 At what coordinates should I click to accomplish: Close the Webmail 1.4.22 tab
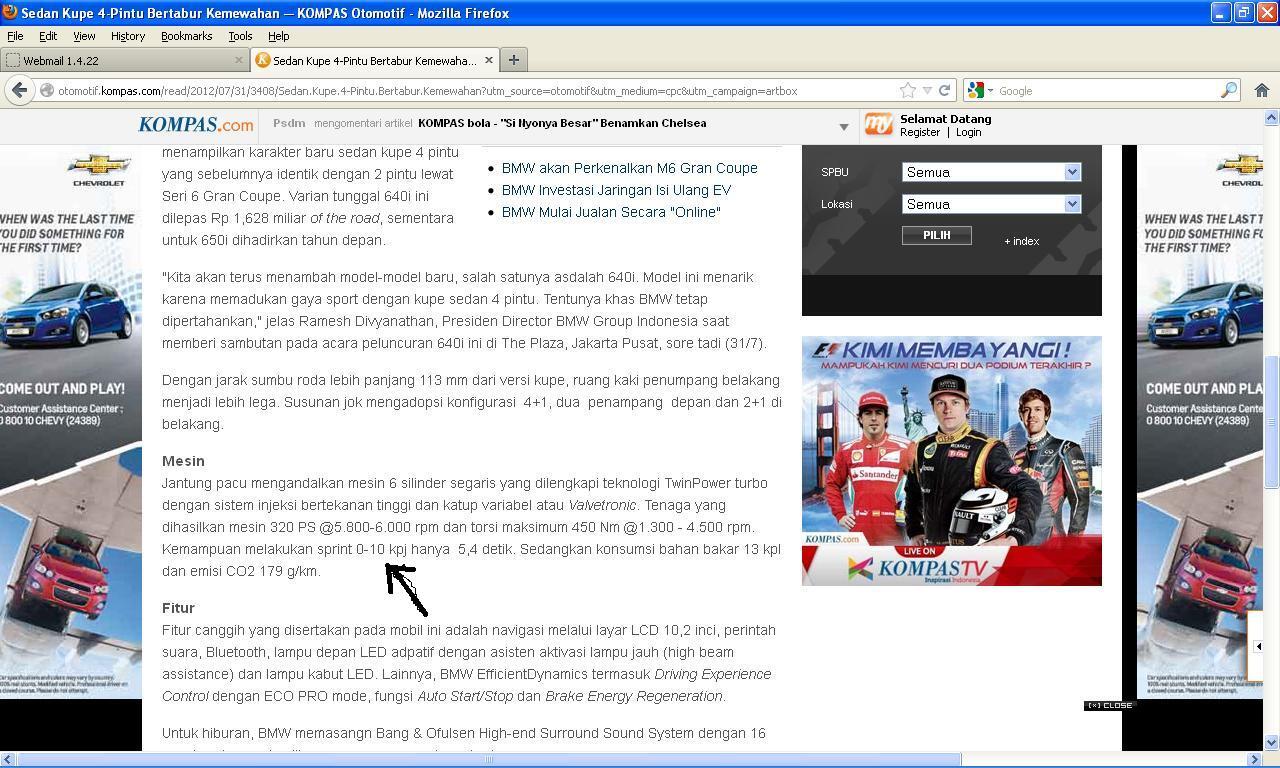239,60
